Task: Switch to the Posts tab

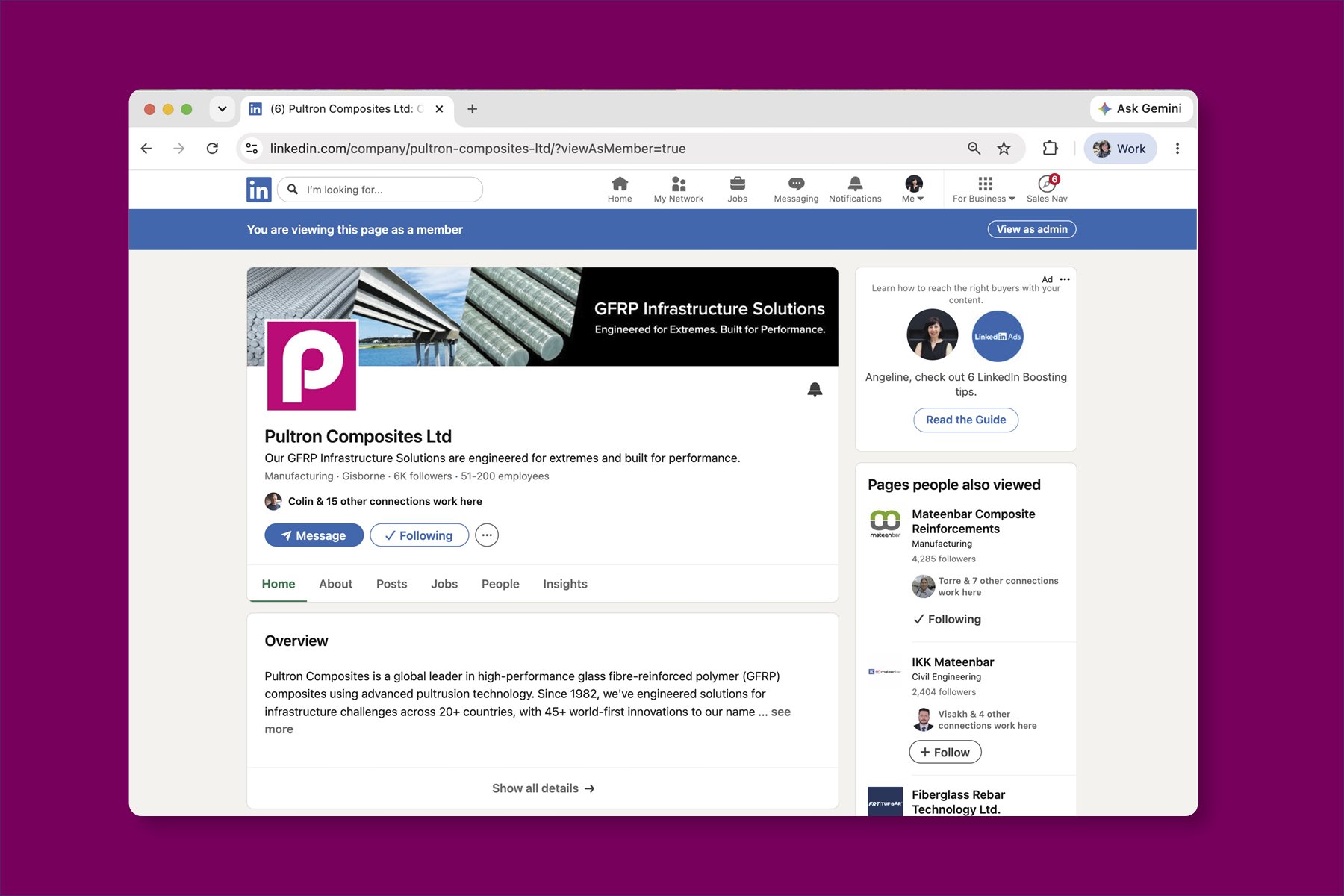Action: [x=391, y=584]
